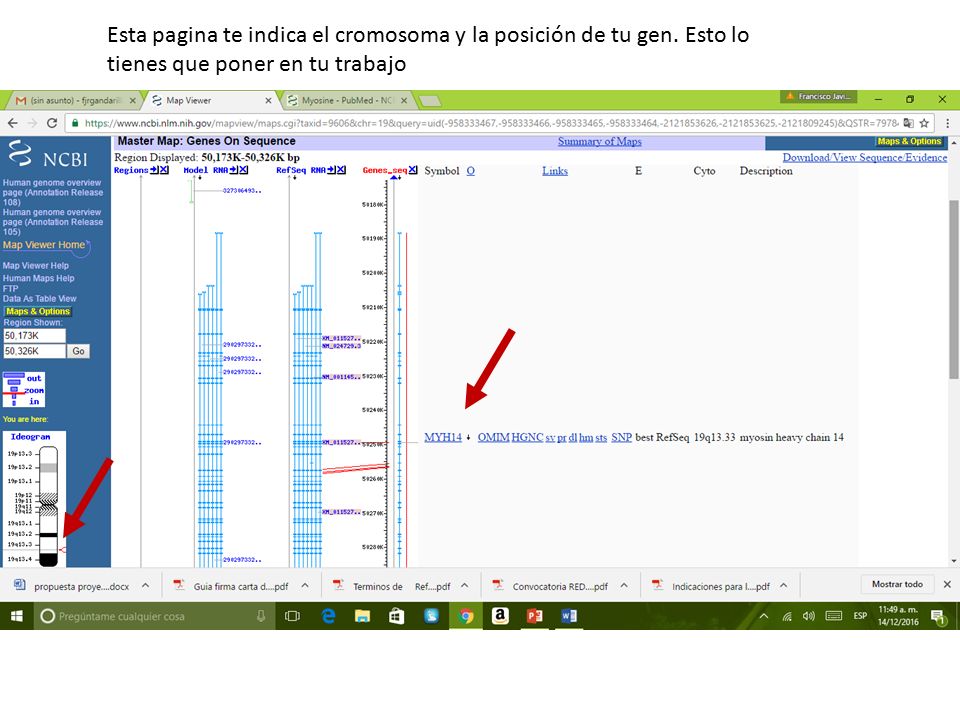Make Regions the master map via arrow icon
Image resolution: width=960 pixels, height=720 pixels.
[x=154, y=170]
